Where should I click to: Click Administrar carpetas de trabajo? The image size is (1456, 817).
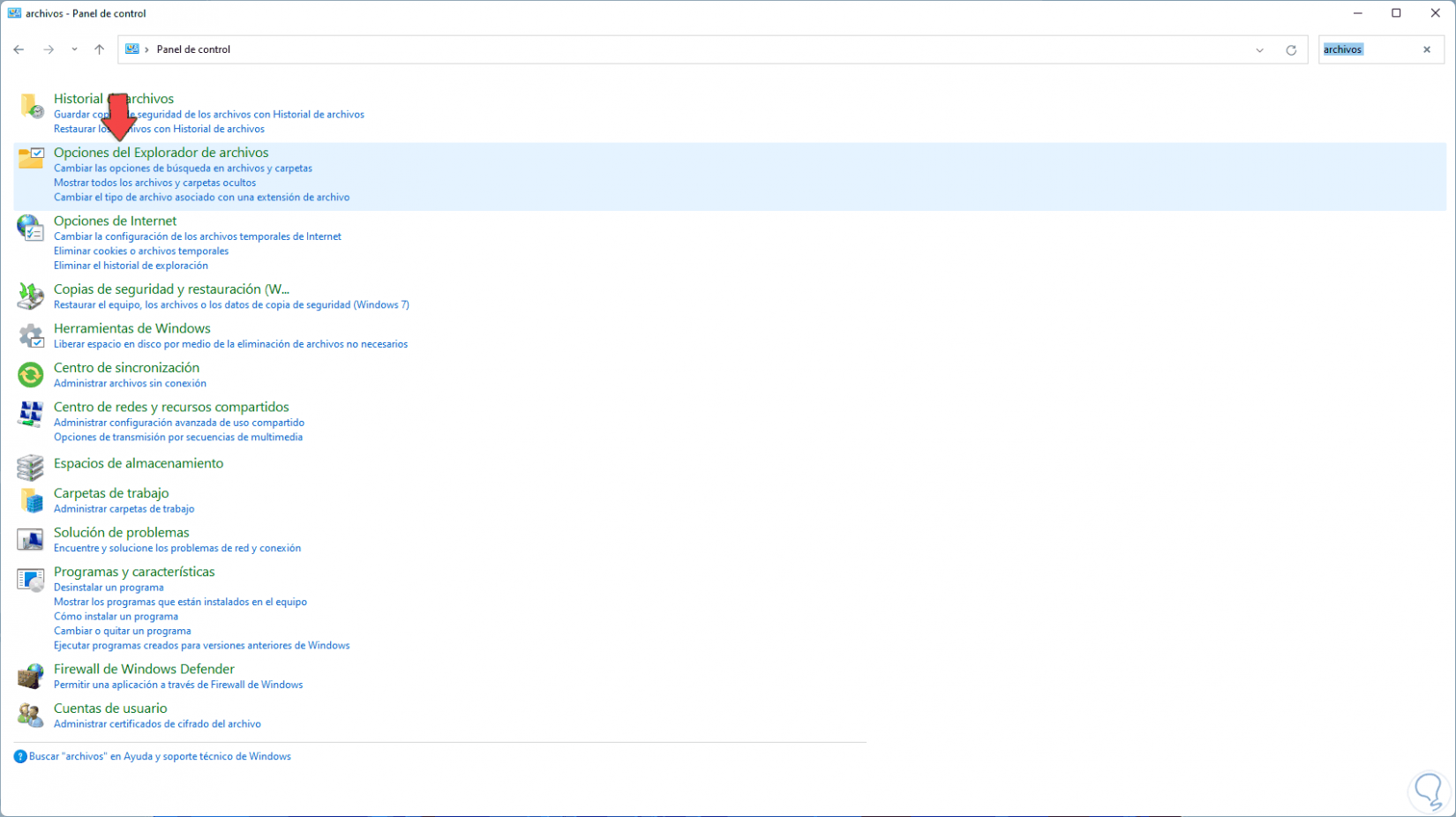(124, 509)
